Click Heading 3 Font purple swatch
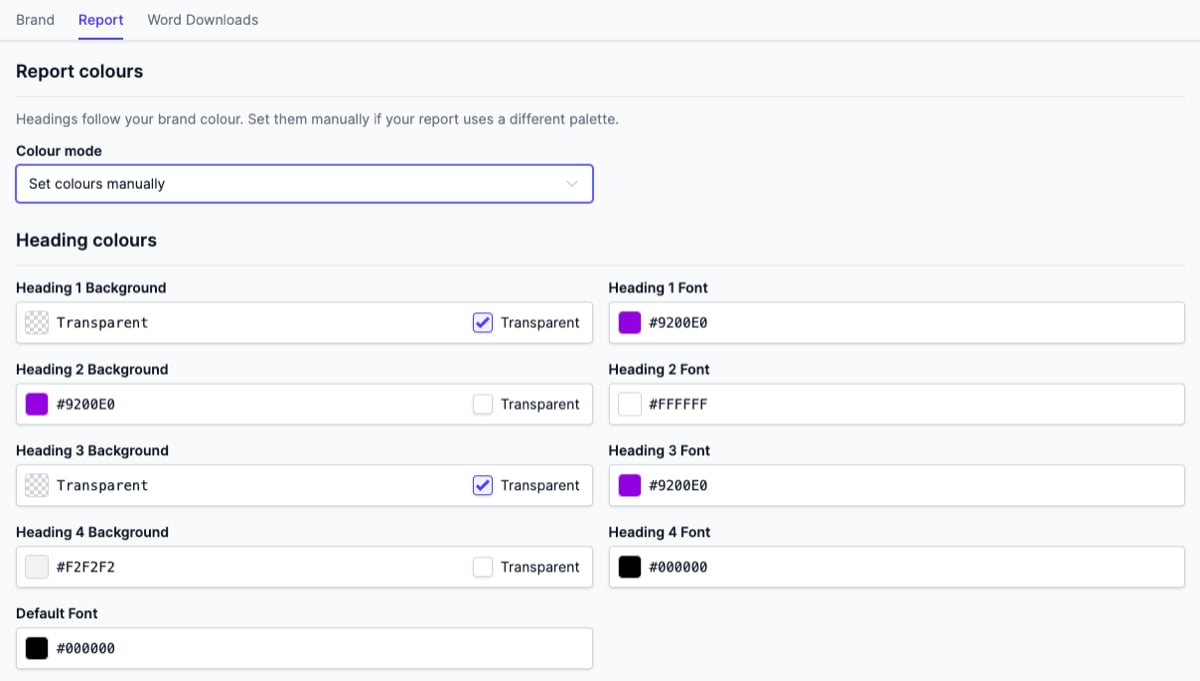The height and width of the screenshot is (681, 1200). tap(630, 485)
